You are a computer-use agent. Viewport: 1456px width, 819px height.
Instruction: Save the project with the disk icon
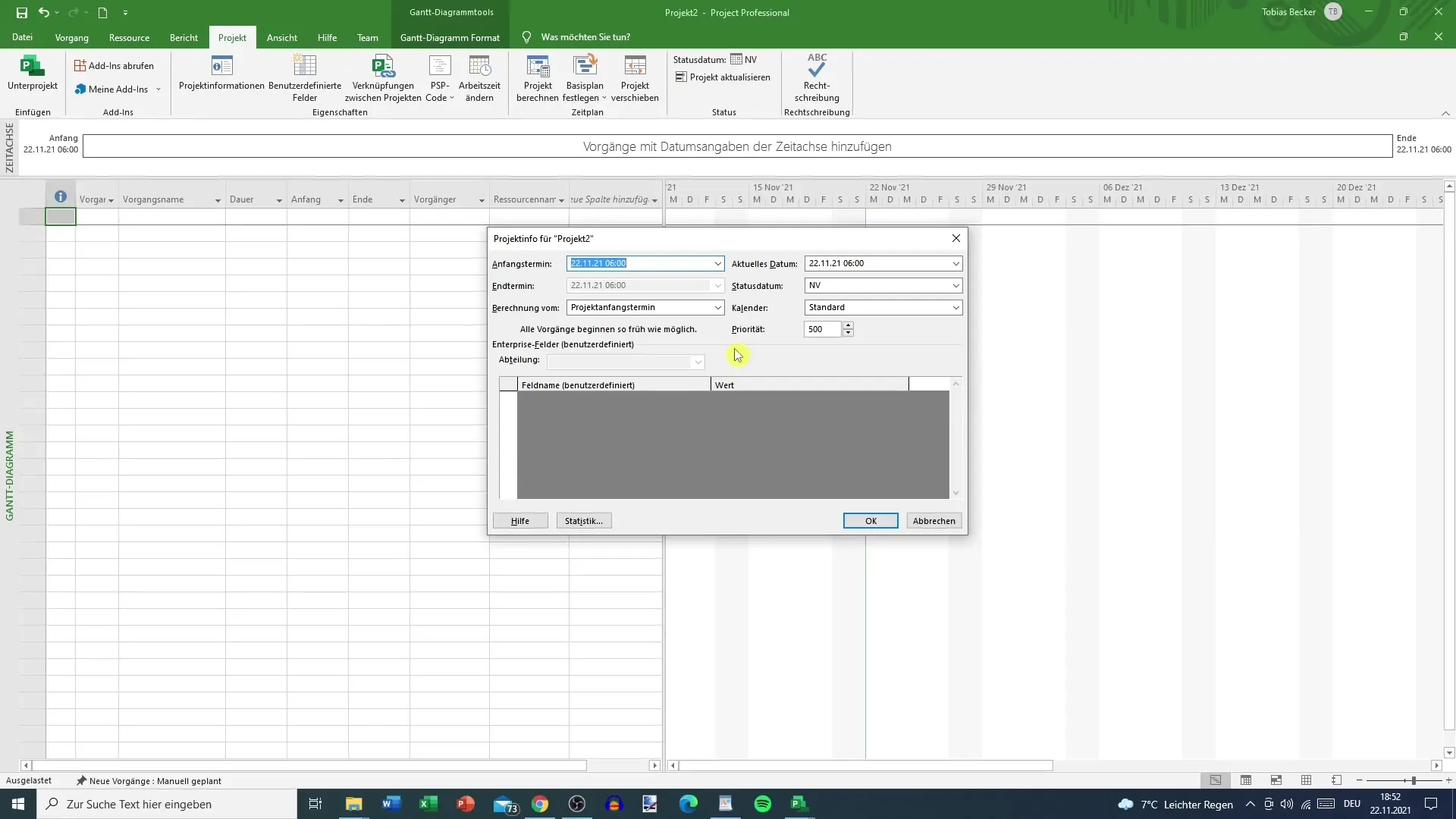pos(21,12)
